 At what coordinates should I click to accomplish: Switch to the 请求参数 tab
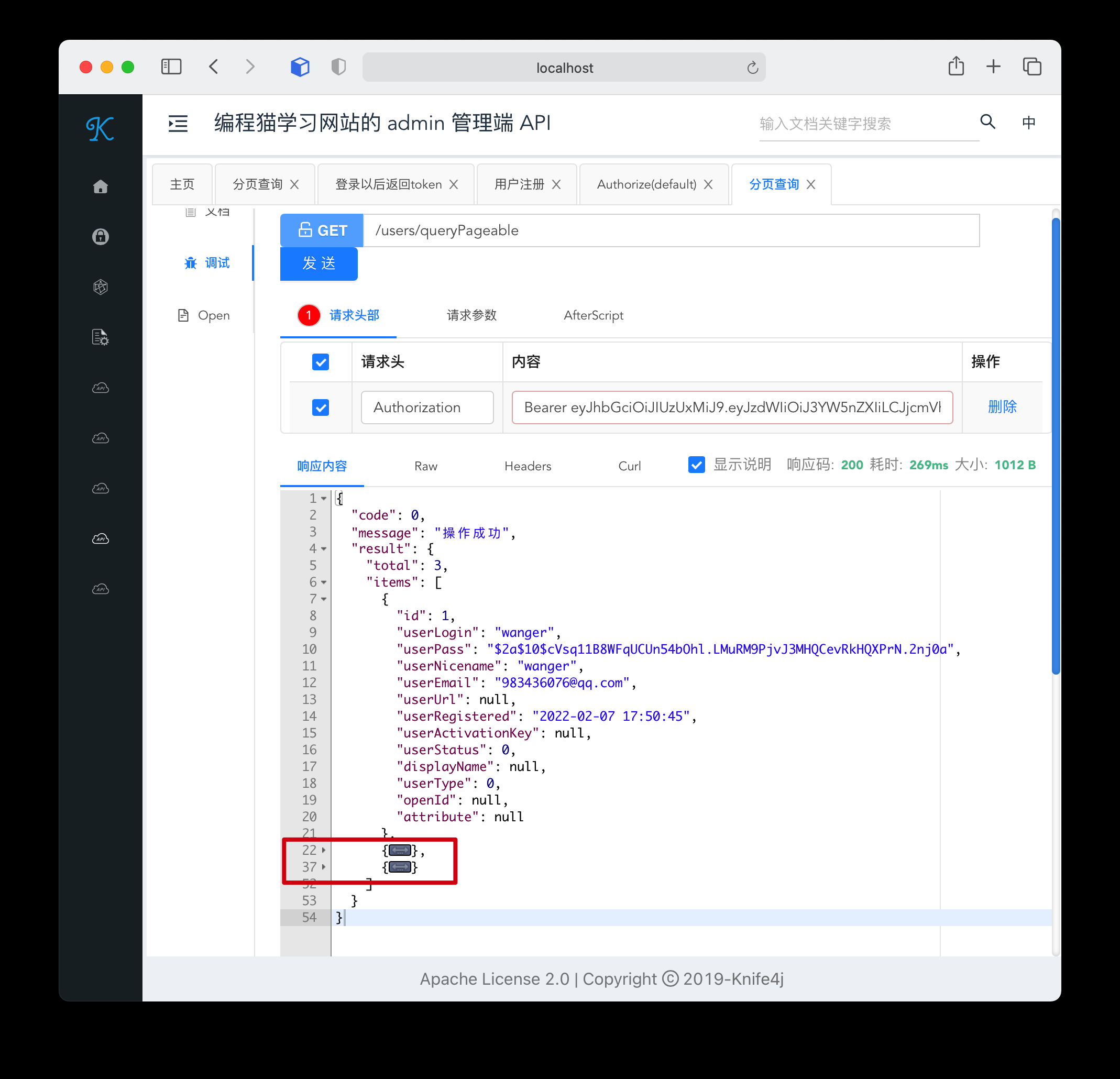click(x=471, y=315)
